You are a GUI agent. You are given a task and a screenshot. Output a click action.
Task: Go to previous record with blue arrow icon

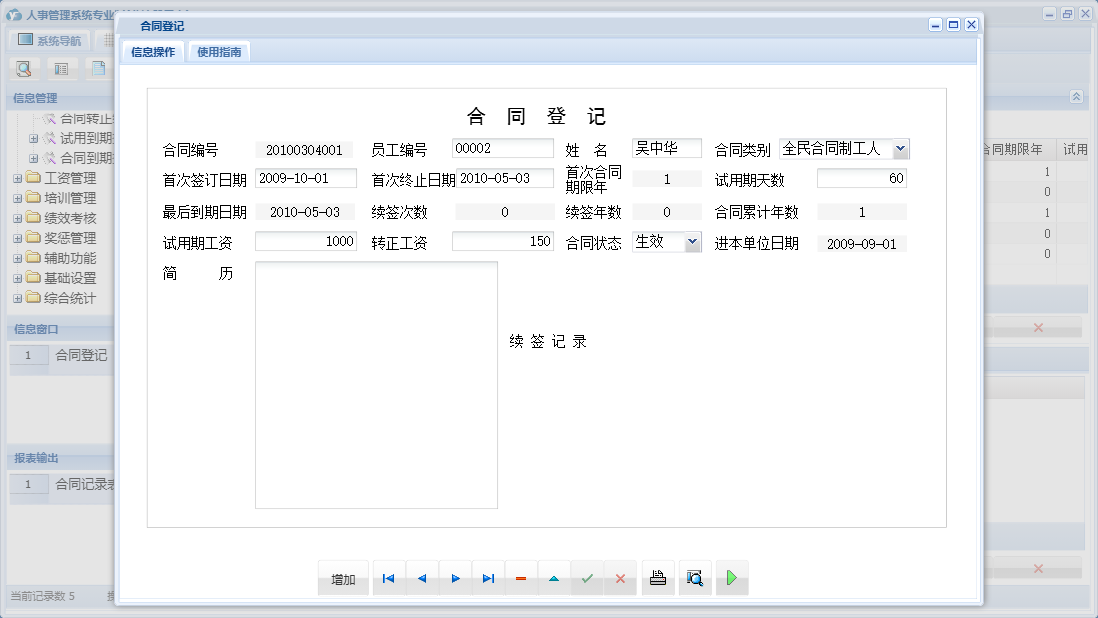tap(421, 578)
